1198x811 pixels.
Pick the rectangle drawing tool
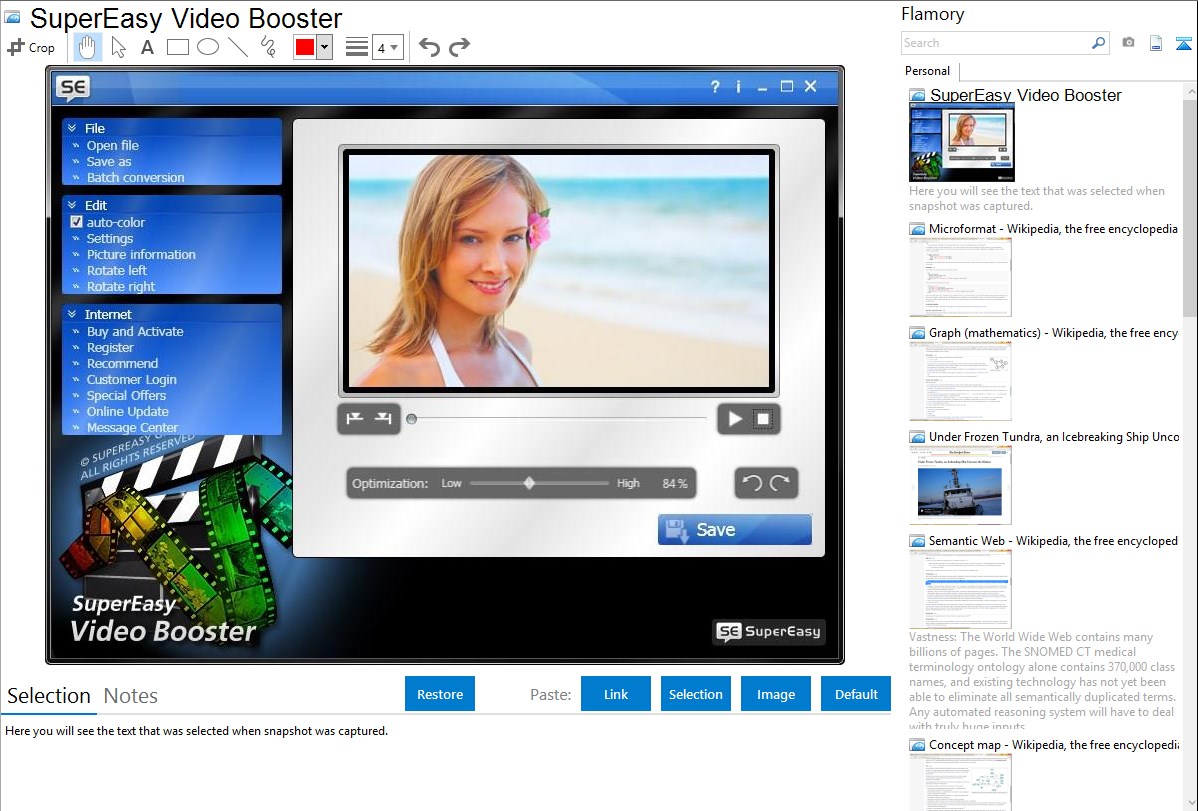click(177, 47)
